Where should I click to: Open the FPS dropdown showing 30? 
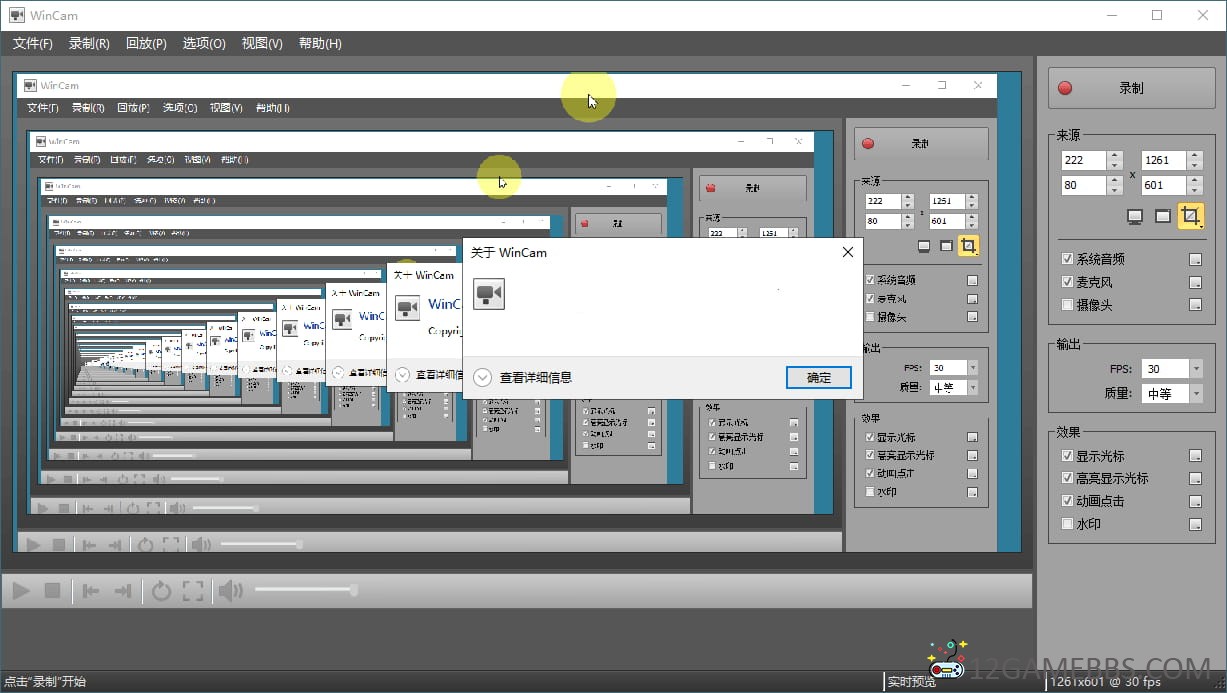coord(1196,369)
